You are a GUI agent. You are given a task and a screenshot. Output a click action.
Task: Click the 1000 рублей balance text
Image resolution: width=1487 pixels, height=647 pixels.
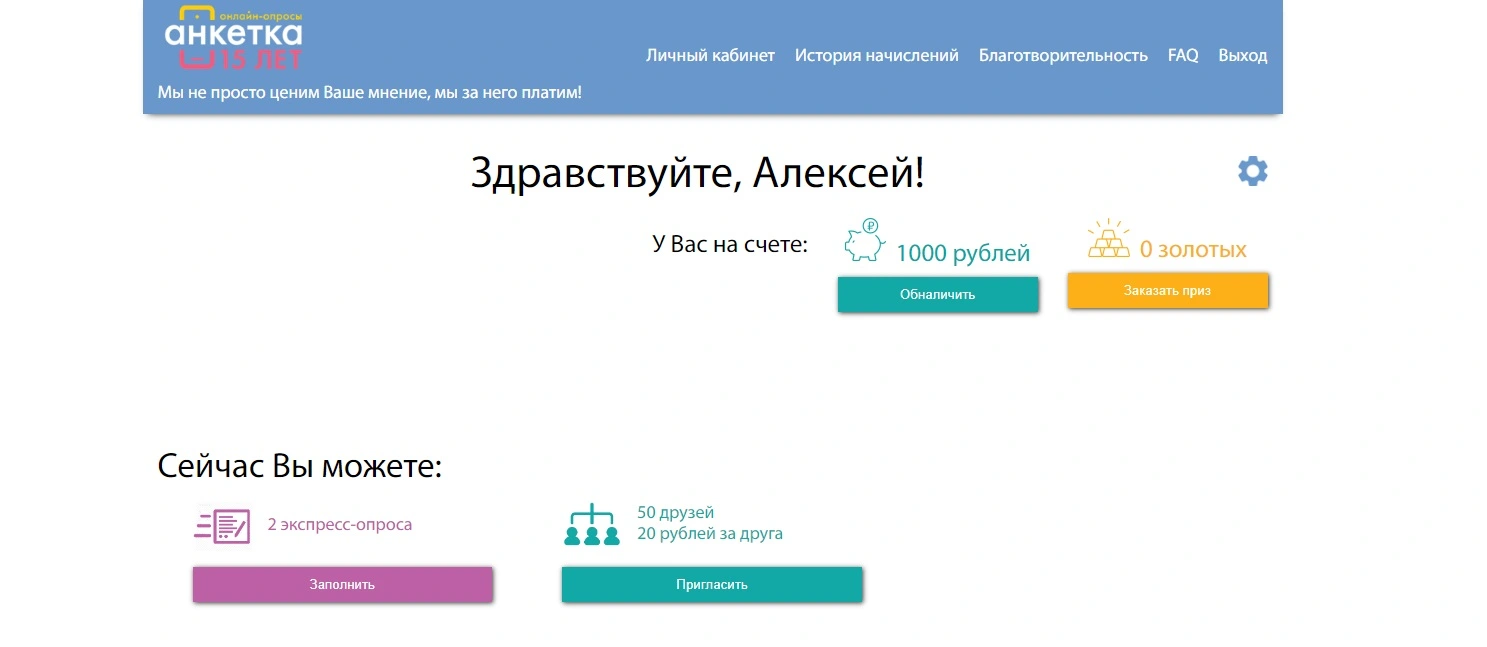962,253
